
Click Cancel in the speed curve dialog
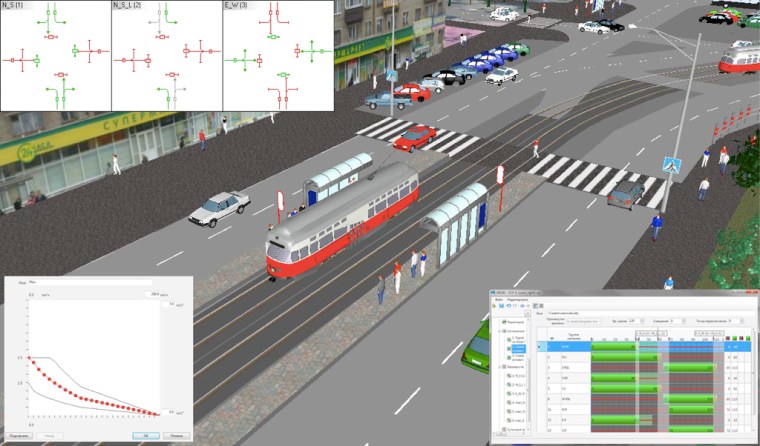(x=175, y=436)
